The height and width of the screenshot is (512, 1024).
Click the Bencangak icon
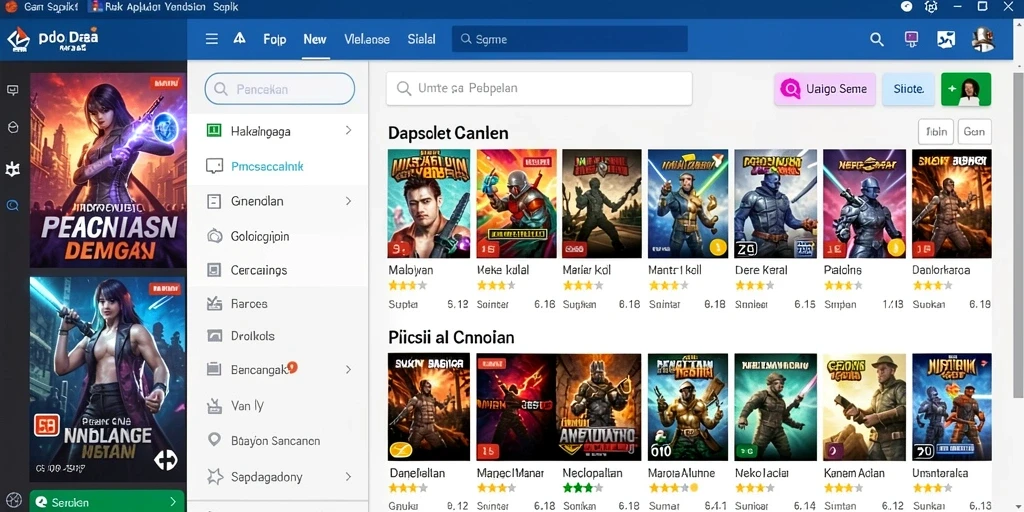tap(214, 369)
